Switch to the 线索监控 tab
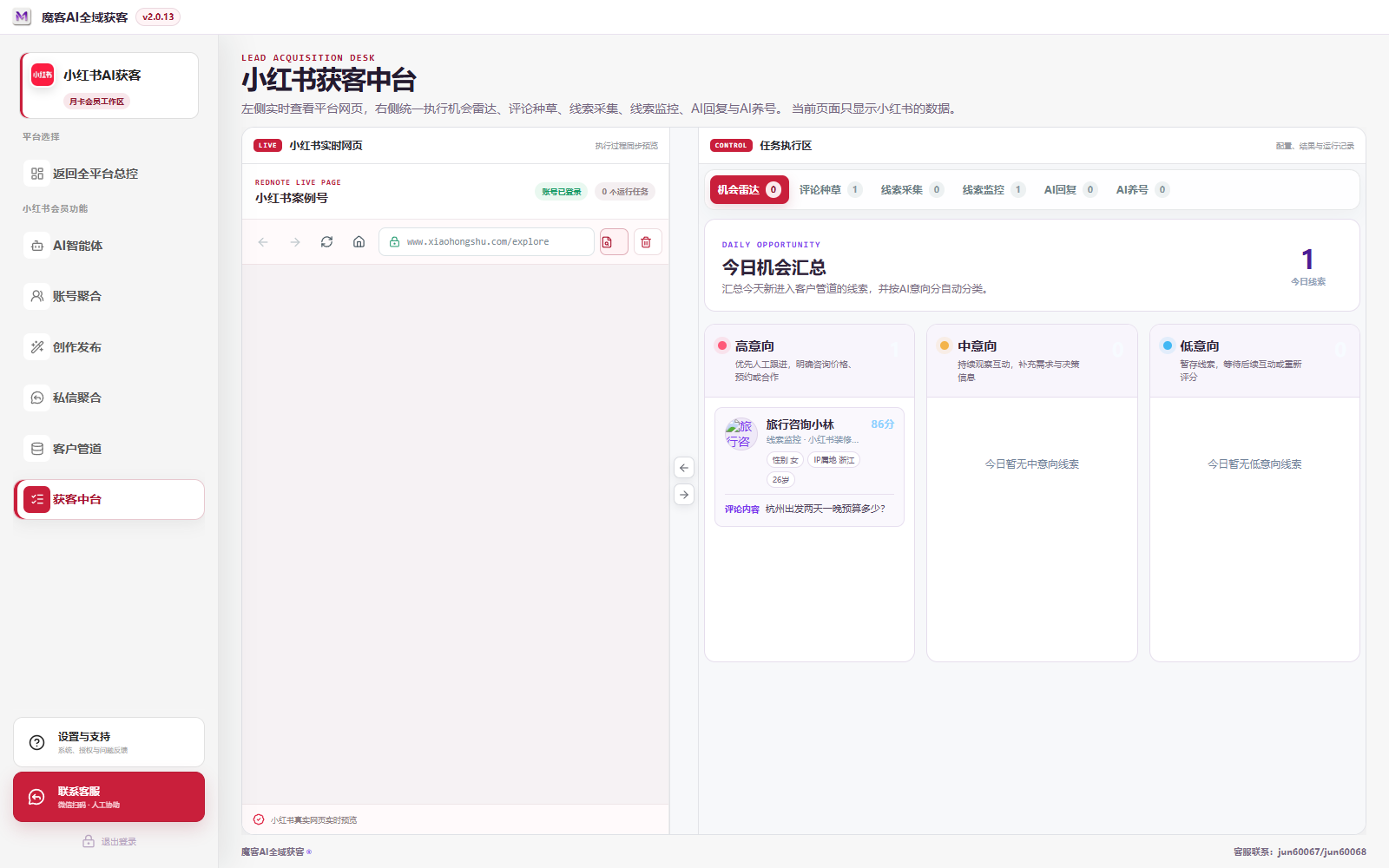This screenshot has width=1389, height=868. (993, 190)
